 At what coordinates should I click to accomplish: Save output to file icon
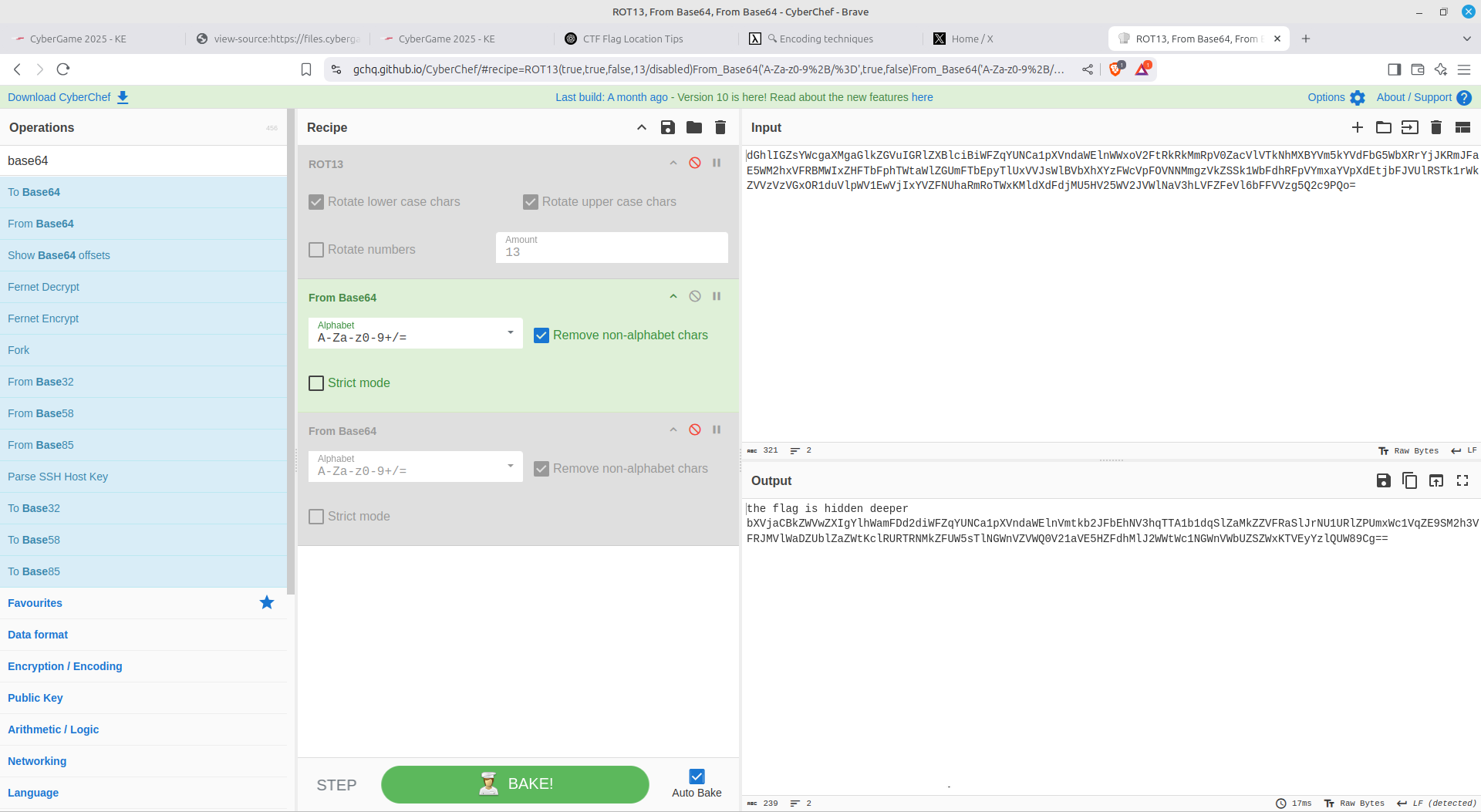[x=1384, y=480]
